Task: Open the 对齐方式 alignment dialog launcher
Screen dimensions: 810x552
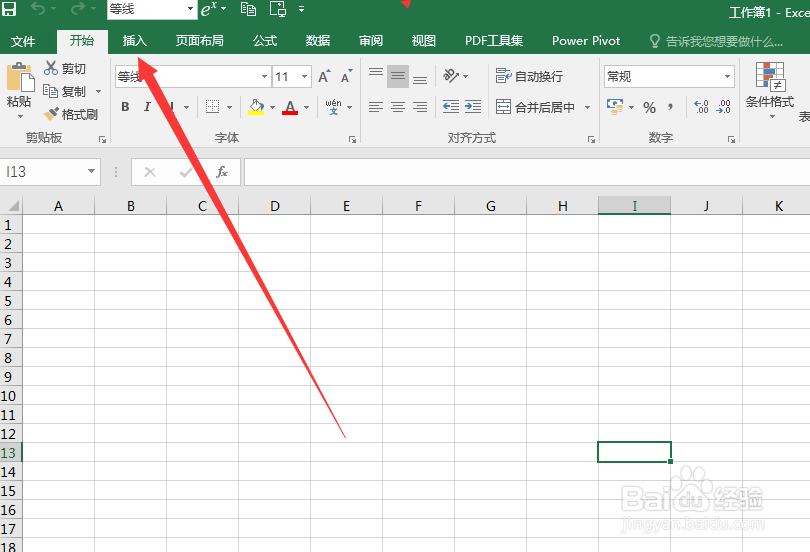Action: pyautogui.click(x=591, y=139)
